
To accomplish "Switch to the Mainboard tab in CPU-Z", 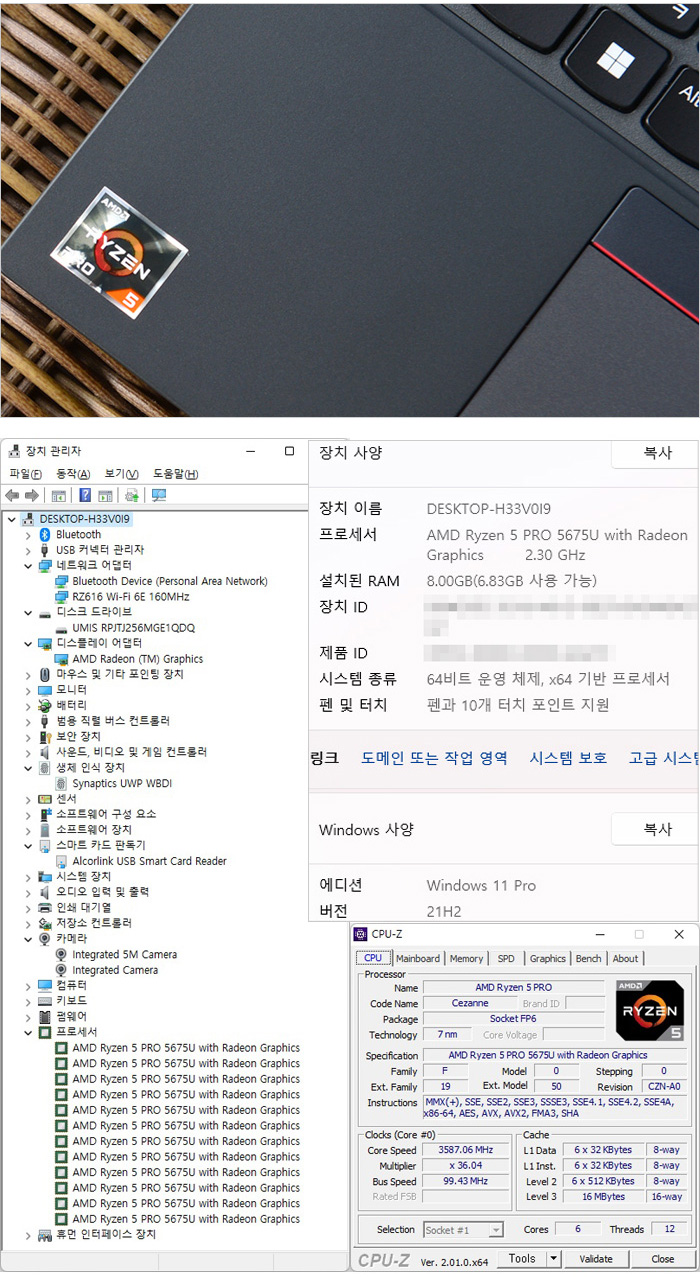I will [x=417, y=958].
